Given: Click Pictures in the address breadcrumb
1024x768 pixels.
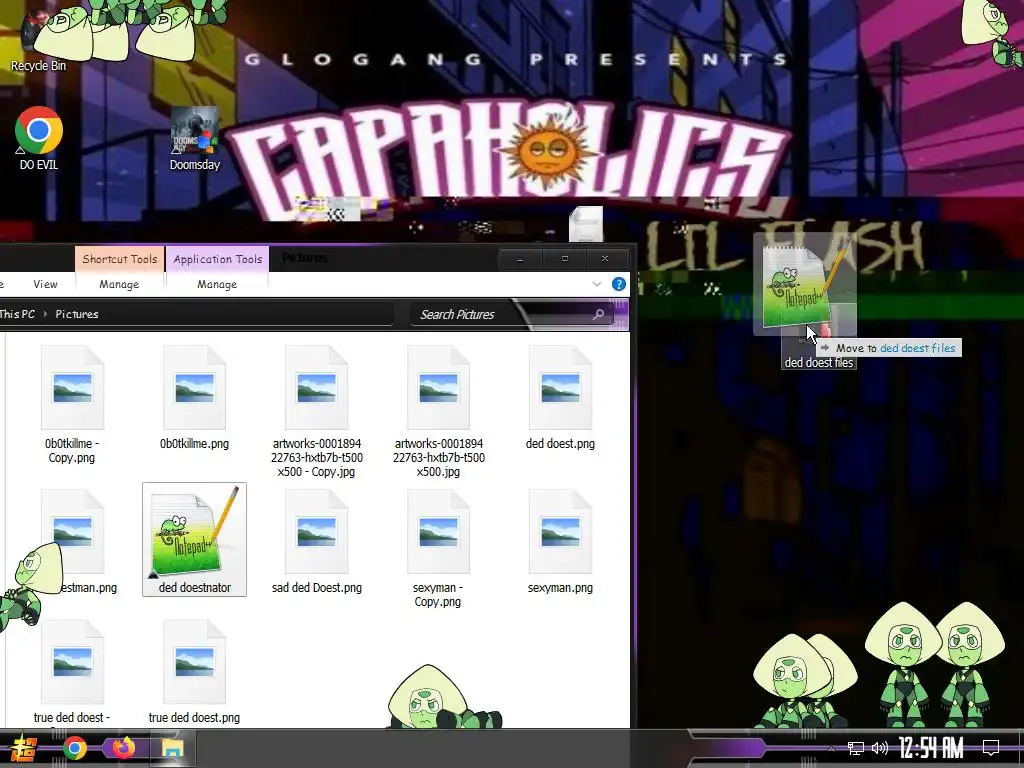Looking at the screenshot, I should click(76, 314).
